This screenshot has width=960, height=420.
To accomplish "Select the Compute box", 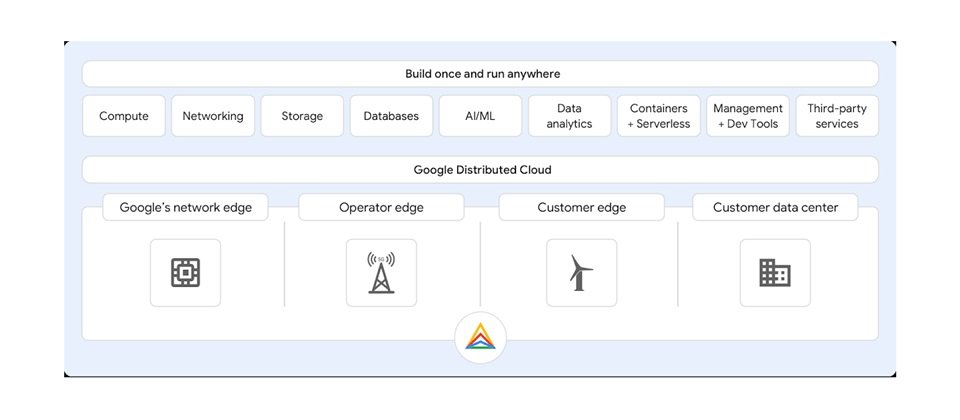I will (x=124, y=116).
